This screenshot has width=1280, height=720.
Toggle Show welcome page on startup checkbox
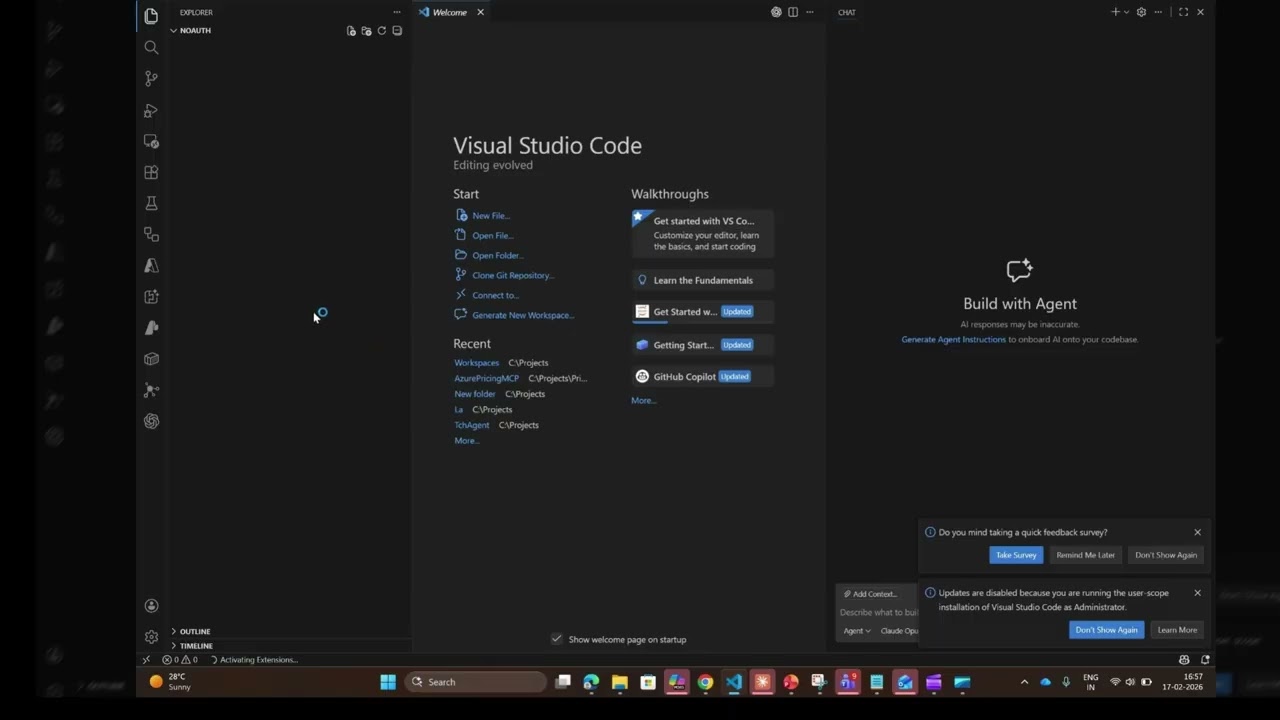pos(557,639)
